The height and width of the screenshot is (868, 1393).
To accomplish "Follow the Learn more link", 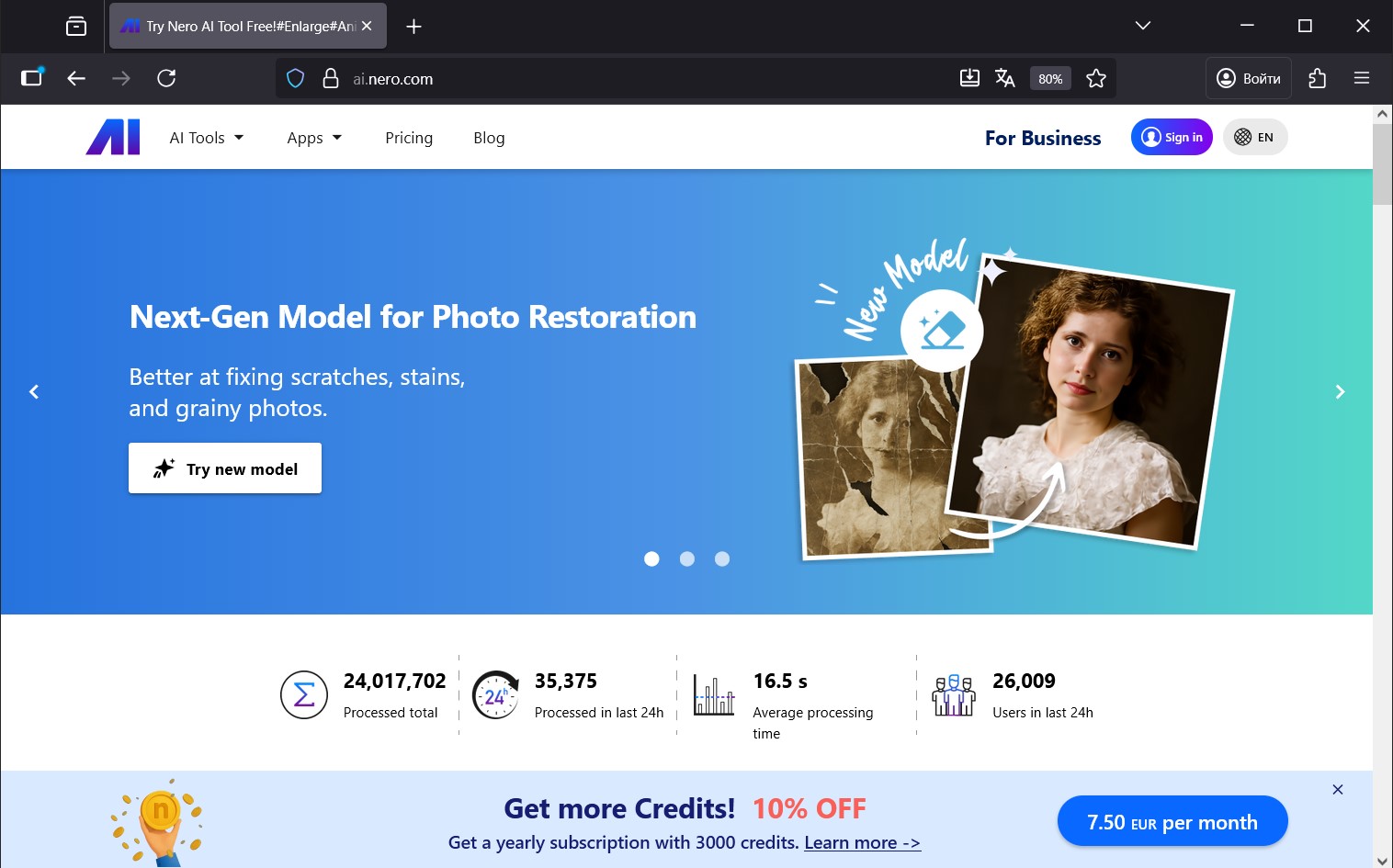I will (x=862, y=842).
